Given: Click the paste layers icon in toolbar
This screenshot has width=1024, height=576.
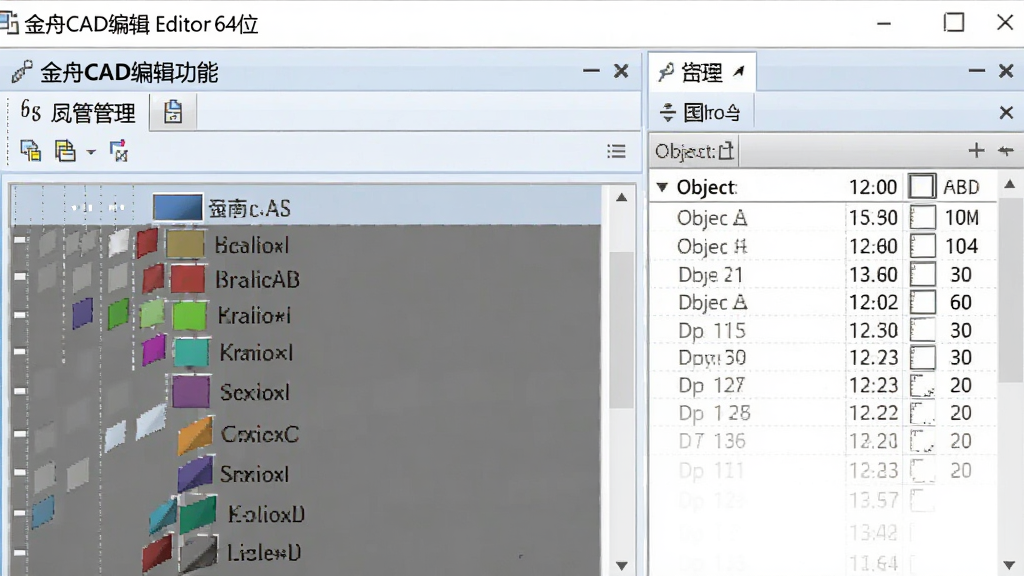Looking at the screenshot, I should (x=65, y=151).
